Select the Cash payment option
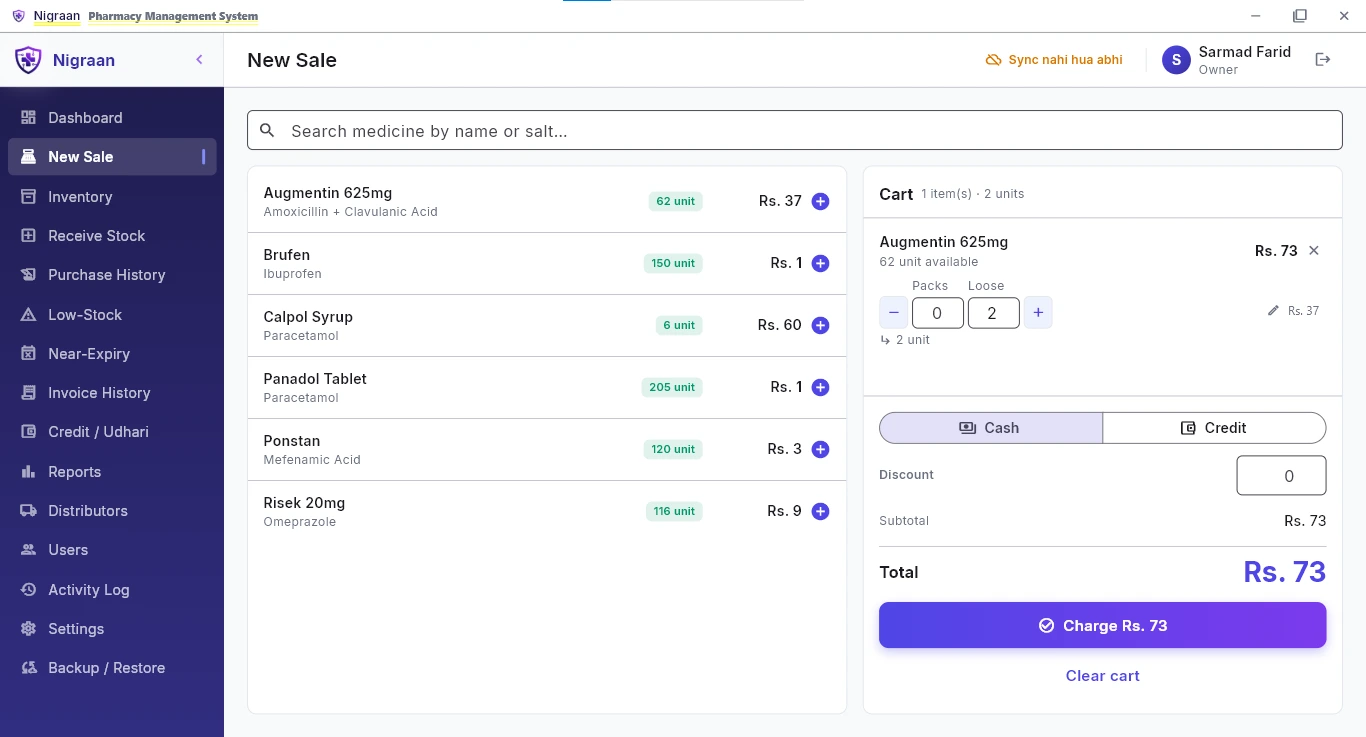 [991, 428]
